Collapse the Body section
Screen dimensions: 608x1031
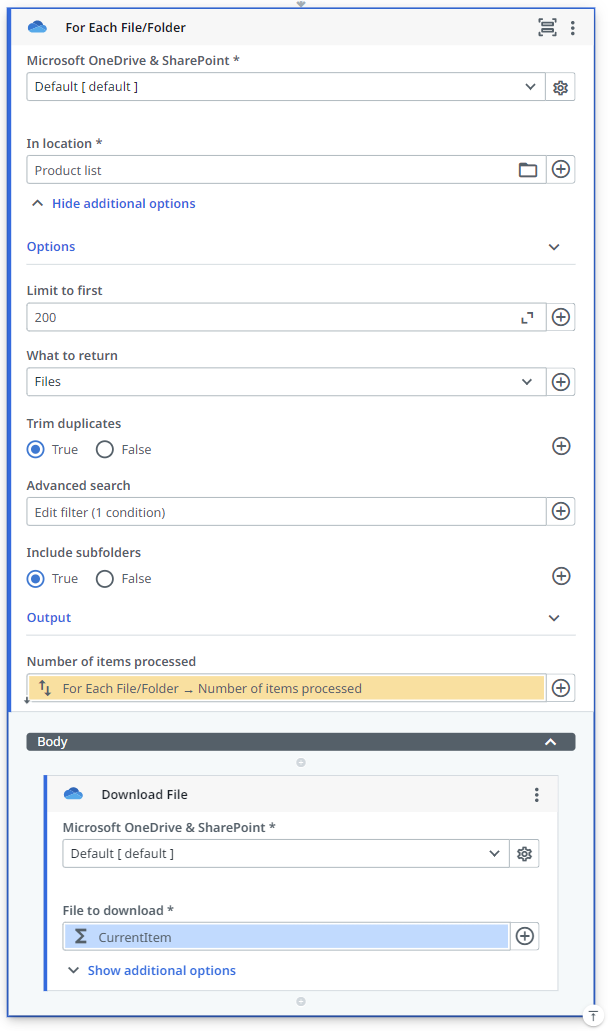tap(549, 742)
